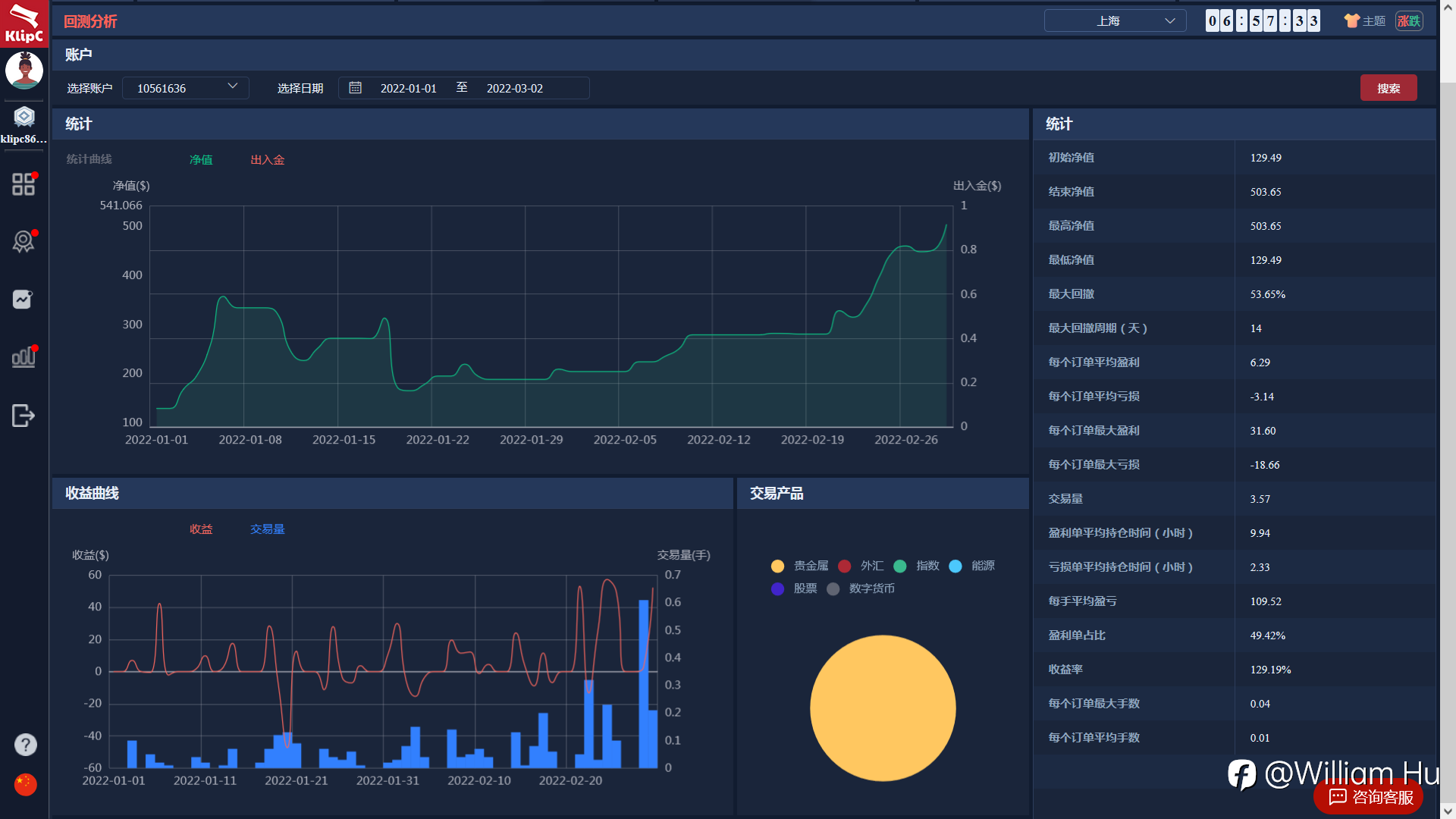Click the start date 2022-01-01 field
The height and width of the screenshot is (819, 1456).
(x=408, y=89)
